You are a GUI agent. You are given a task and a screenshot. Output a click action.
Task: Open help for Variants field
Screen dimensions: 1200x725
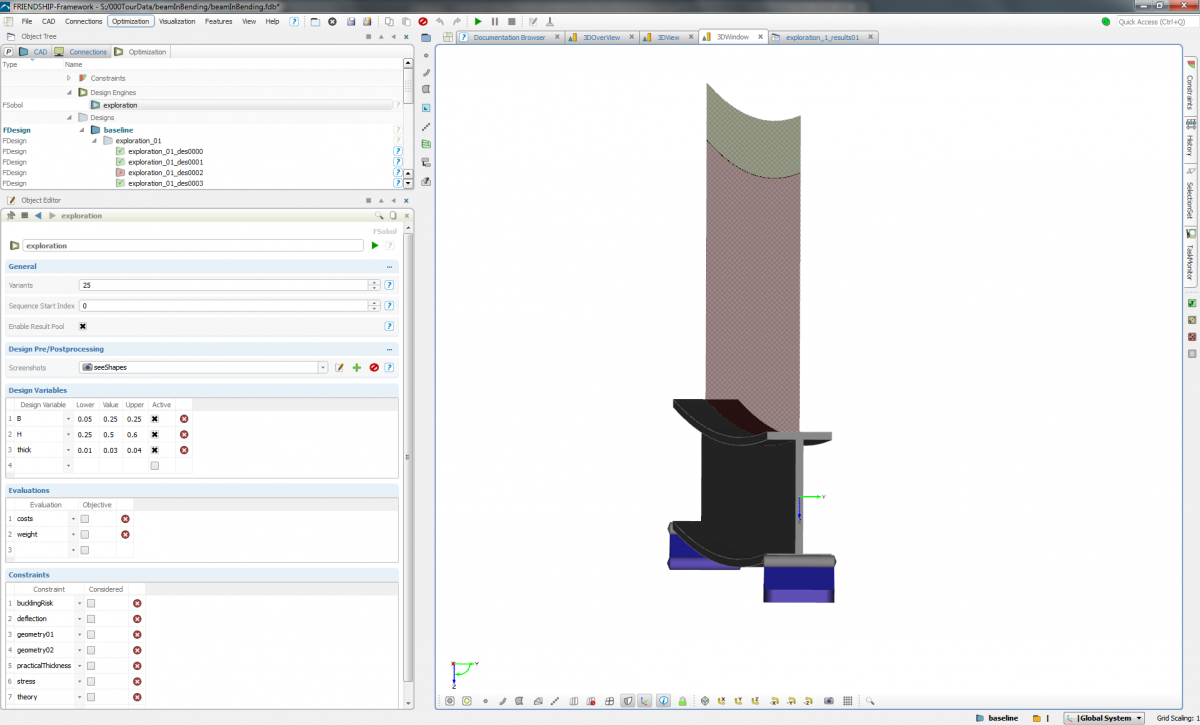[x=389, y=285]
